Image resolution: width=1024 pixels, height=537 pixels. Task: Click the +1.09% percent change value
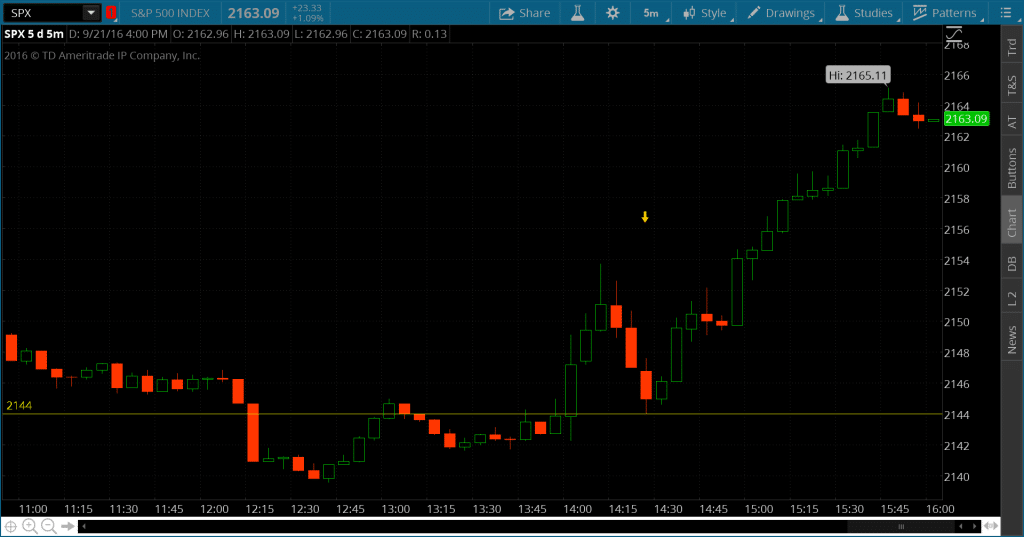tap(308, 18)
